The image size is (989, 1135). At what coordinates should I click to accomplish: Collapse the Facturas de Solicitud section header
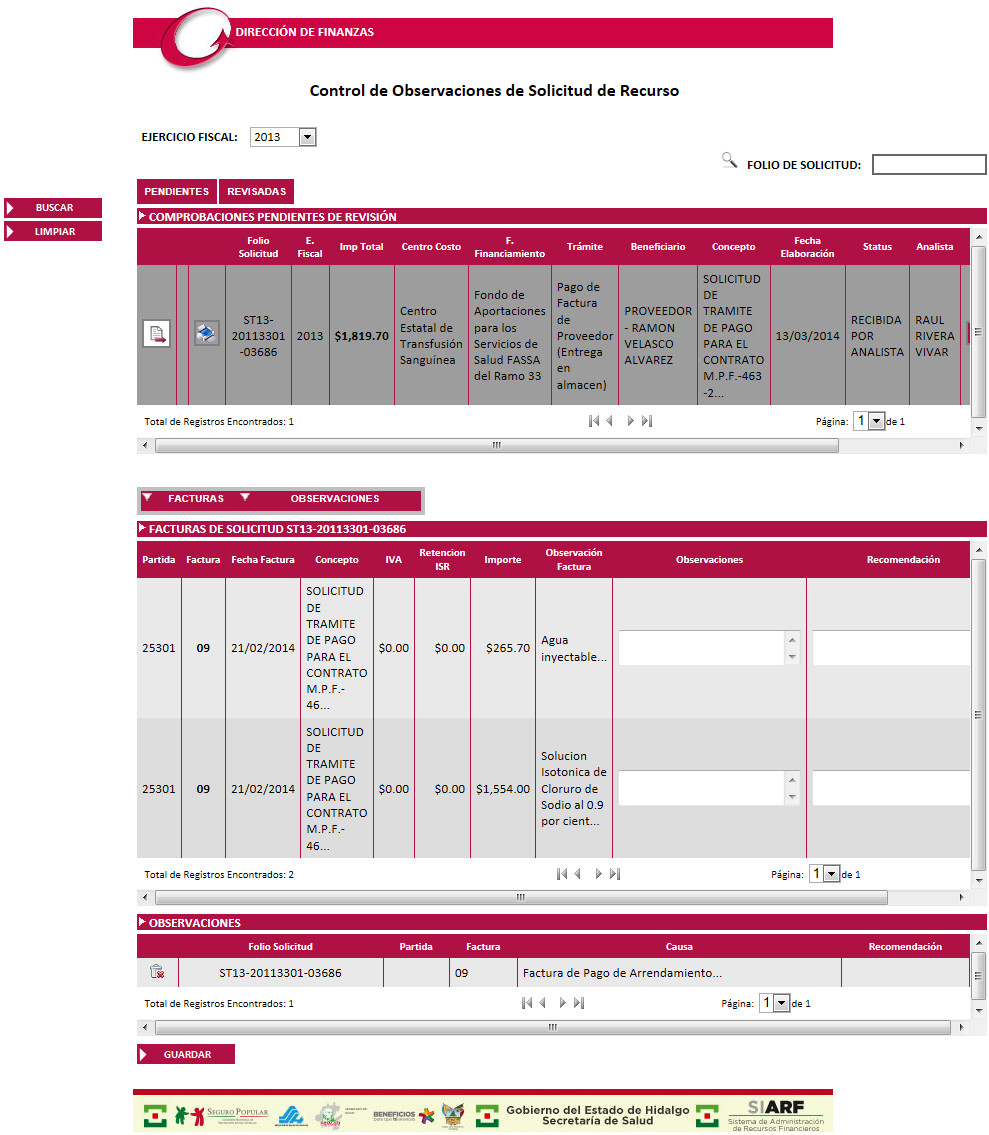(x=143, y=528)
